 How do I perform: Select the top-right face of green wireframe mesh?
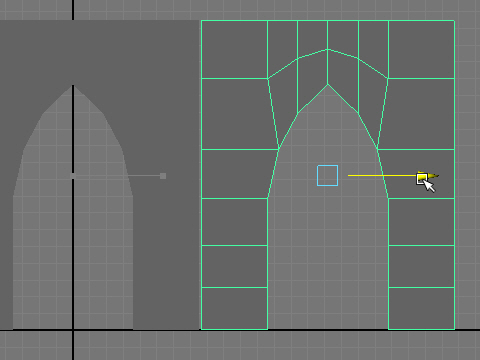421,49
